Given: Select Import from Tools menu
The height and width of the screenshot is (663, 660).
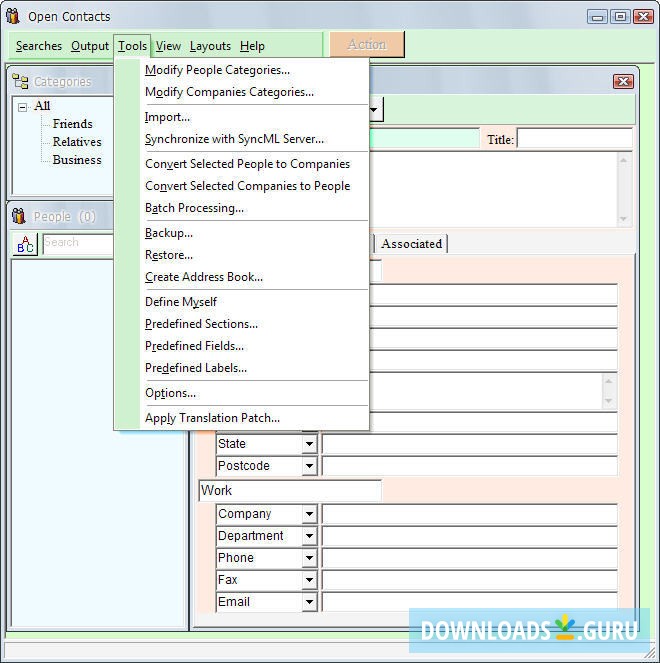Looking at the screenshot, I should point(254,117).
